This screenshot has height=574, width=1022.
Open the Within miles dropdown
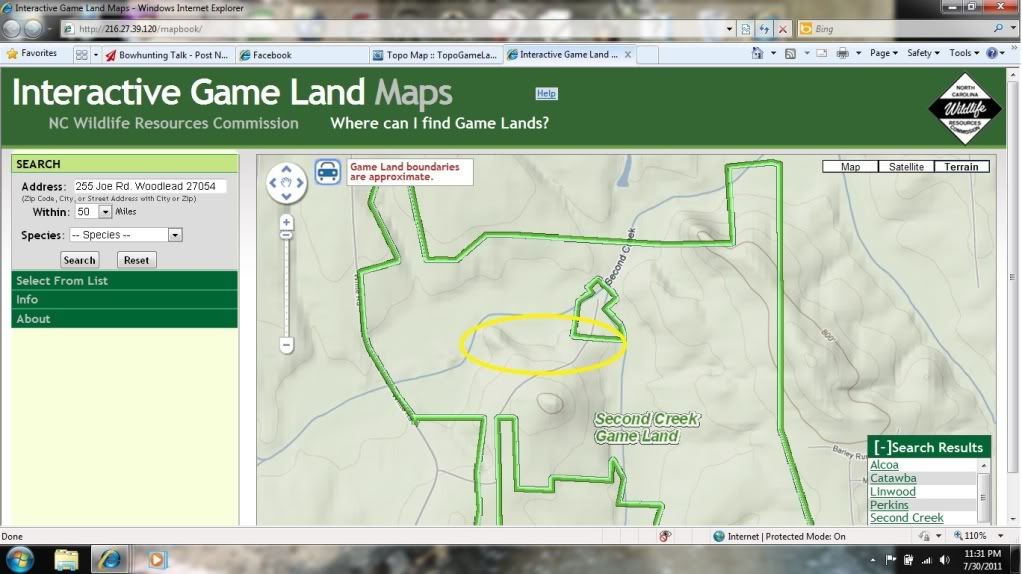click(x=105, y=212)
